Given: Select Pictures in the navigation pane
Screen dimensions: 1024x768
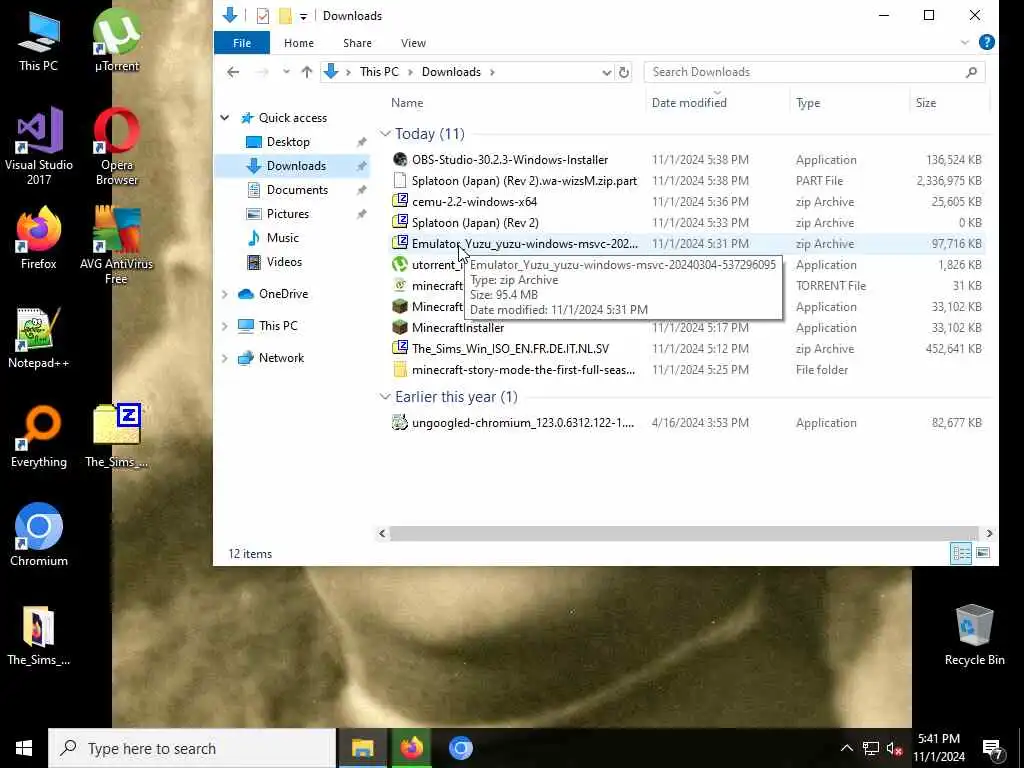Looking at the screenshot, I should [287, 214].
